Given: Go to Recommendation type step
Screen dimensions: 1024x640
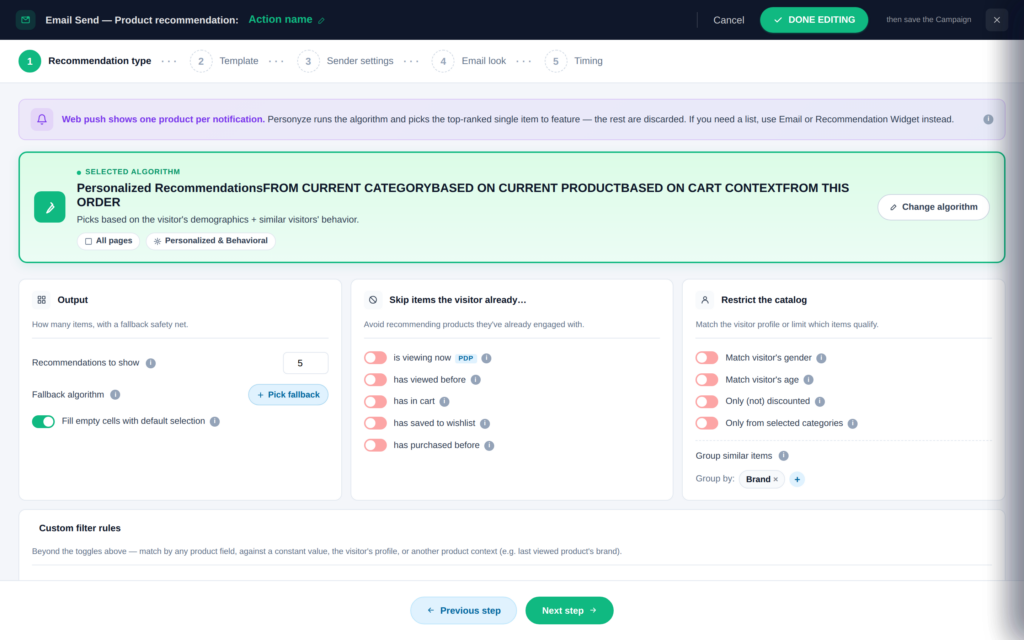Looking at the screenshot, I should 85,61.
